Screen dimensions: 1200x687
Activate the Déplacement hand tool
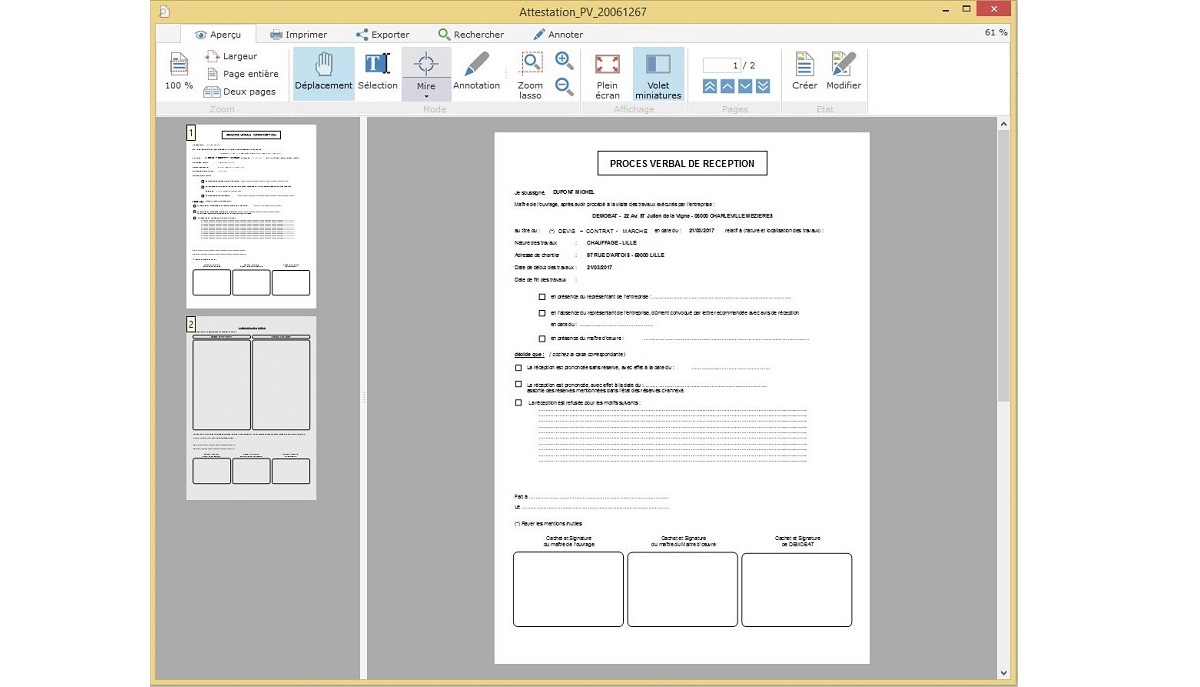[324, 73]
